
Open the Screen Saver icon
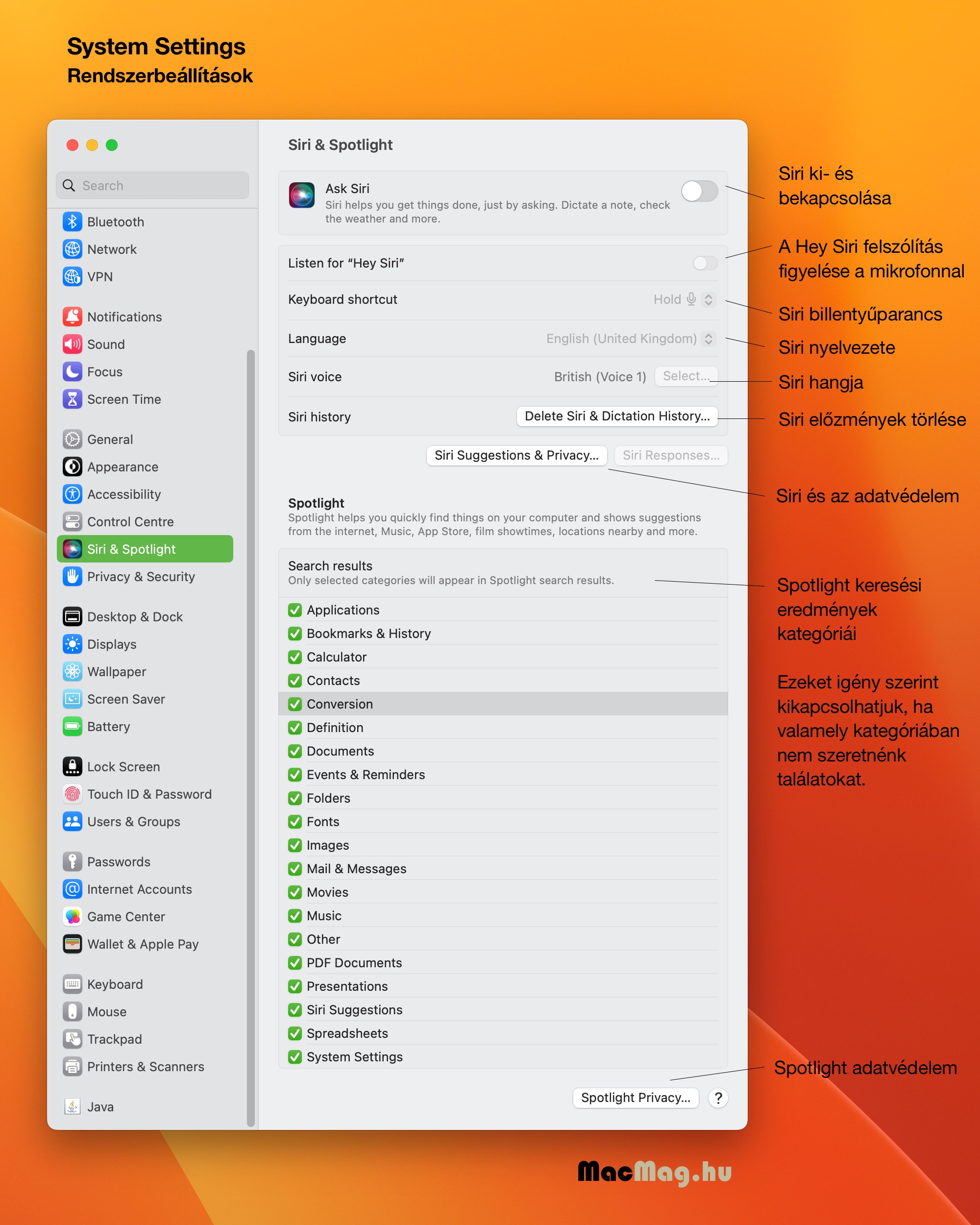[72, 699]
